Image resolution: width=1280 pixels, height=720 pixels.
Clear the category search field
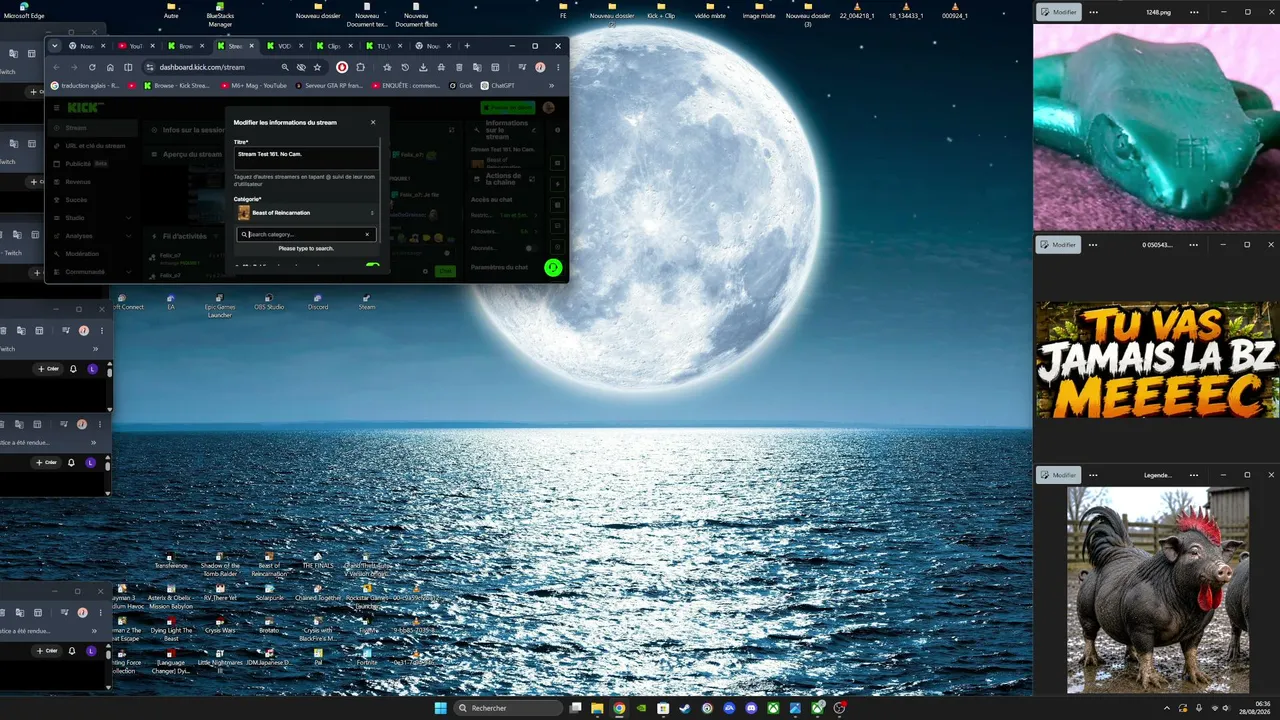coord(367,234)
